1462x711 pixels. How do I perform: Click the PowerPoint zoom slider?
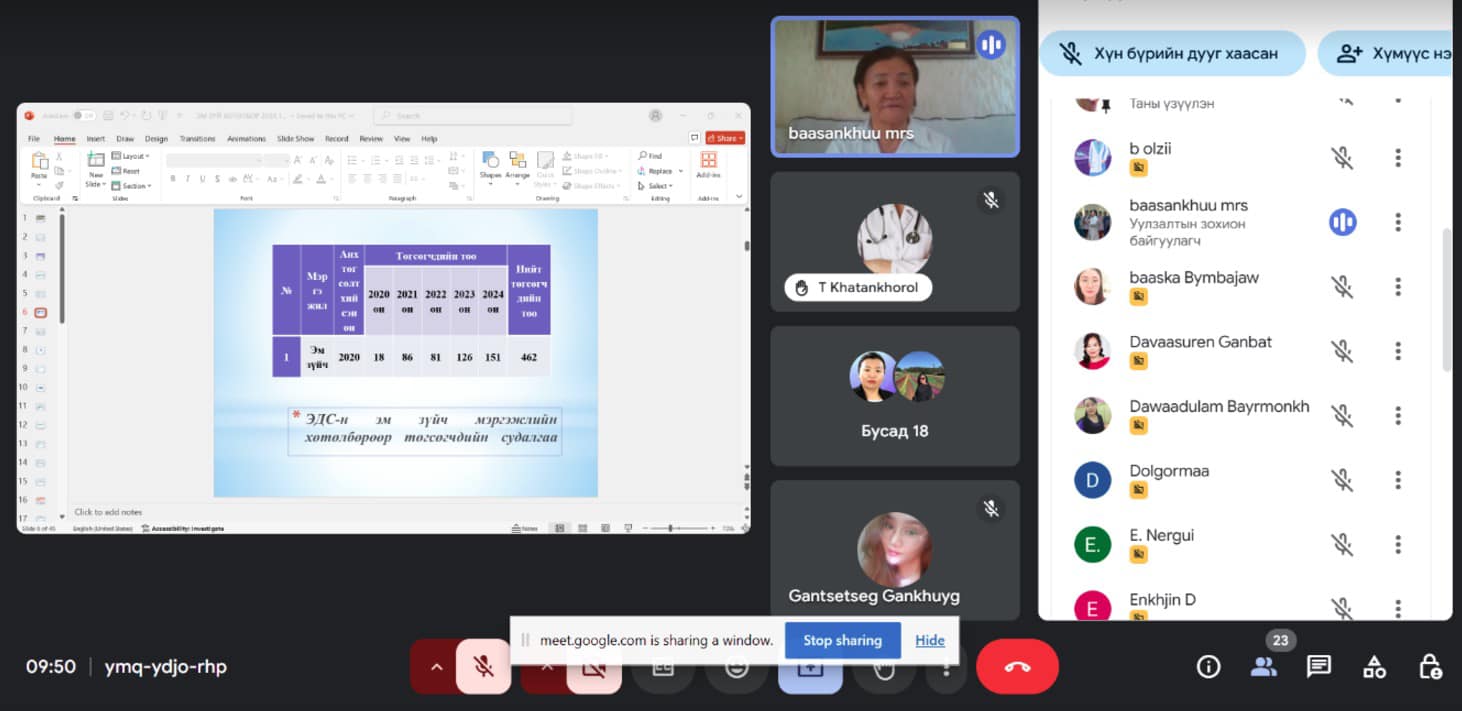[670, 528]
